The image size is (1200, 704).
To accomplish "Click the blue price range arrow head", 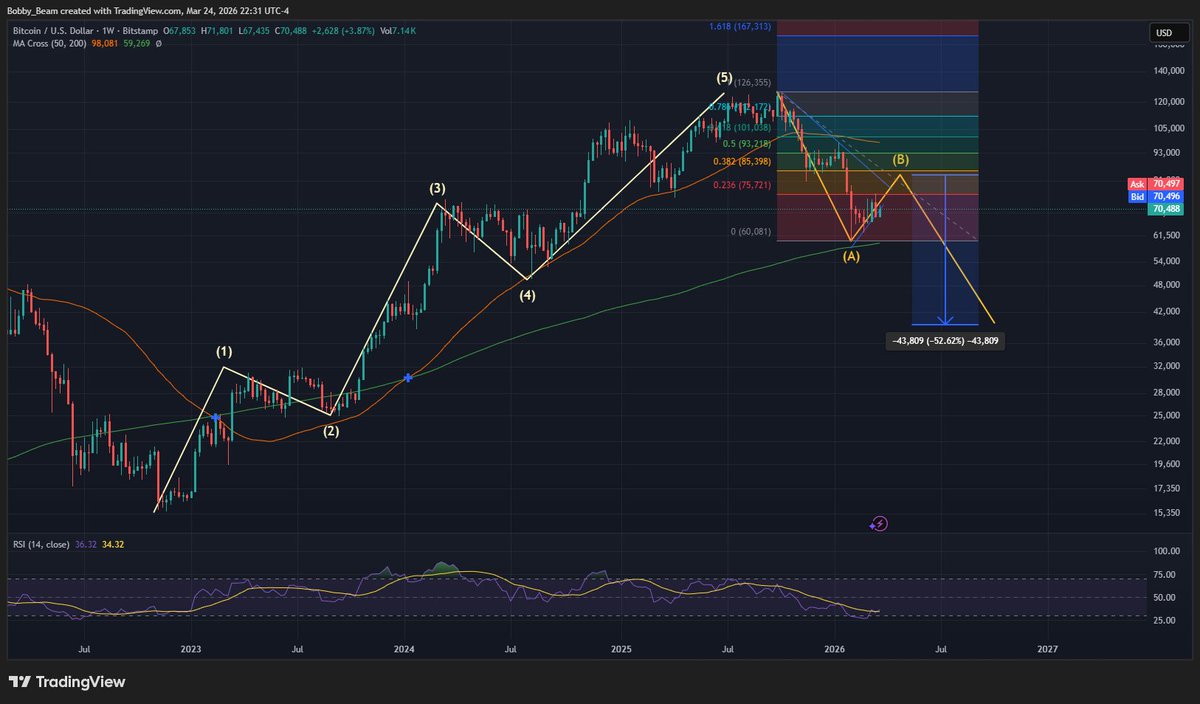I will (x=943, y=320).
